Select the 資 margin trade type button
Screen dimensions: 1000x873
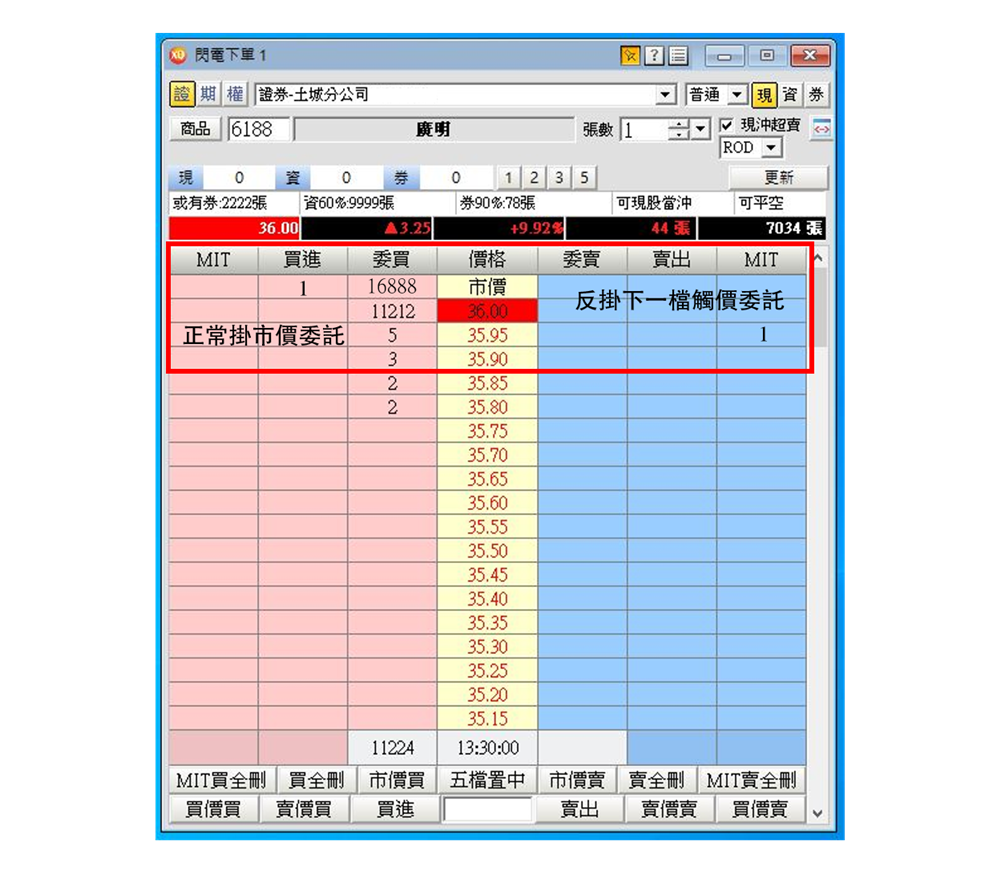pyautogui.click(x=791, y=95)
